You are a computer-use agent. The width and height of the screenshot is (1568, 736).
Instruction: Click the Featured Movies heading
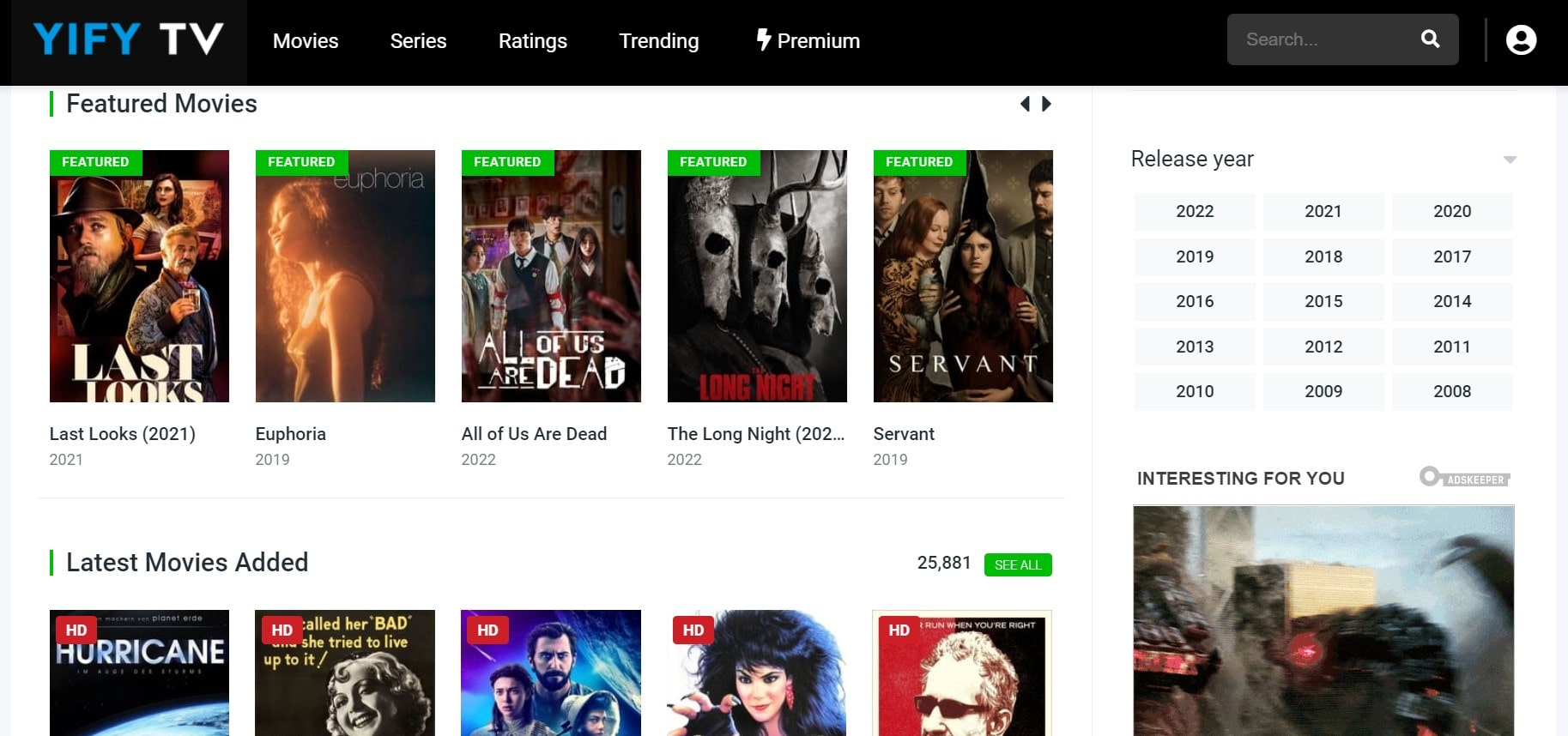pyautogui.click(x=161, y=104)
